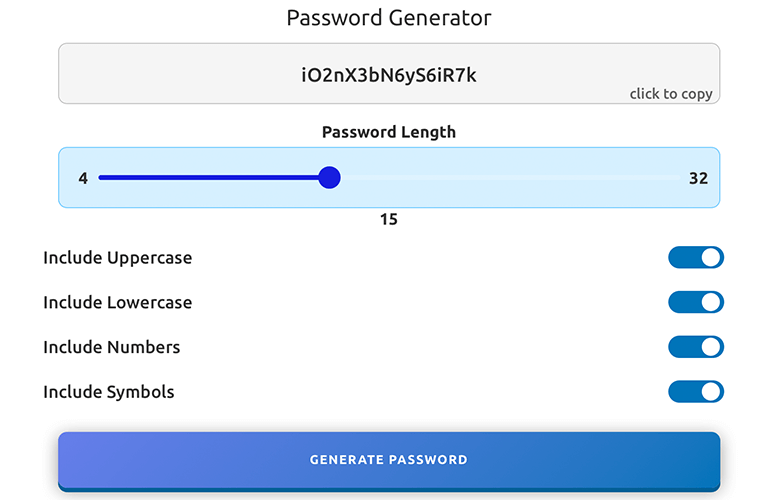Click the filled dark-blue part of the slider track

(x=210, y=178)
